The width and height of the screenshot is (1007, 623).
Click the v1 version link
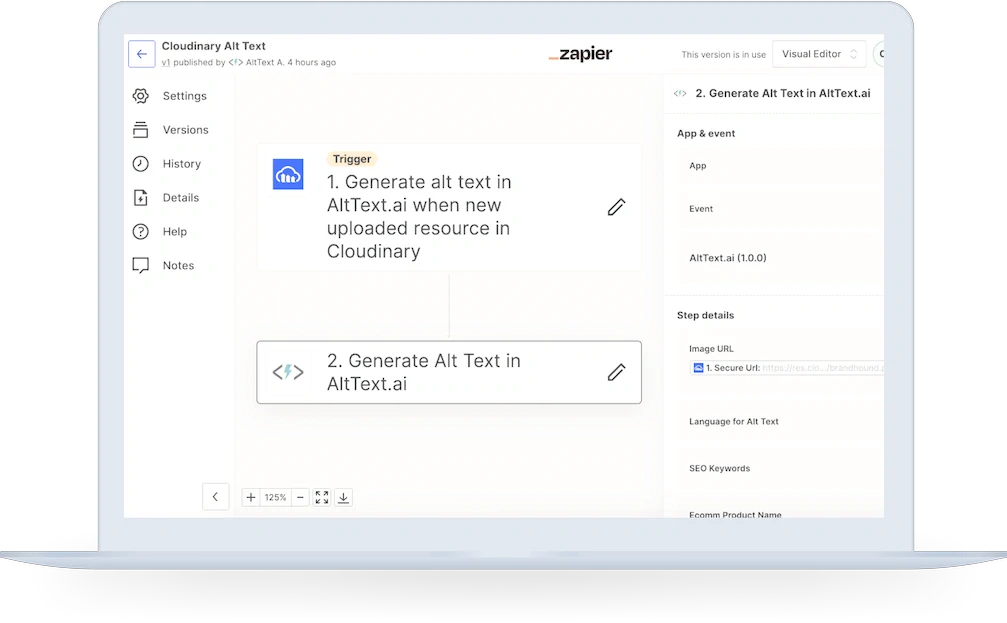[166, 62]
